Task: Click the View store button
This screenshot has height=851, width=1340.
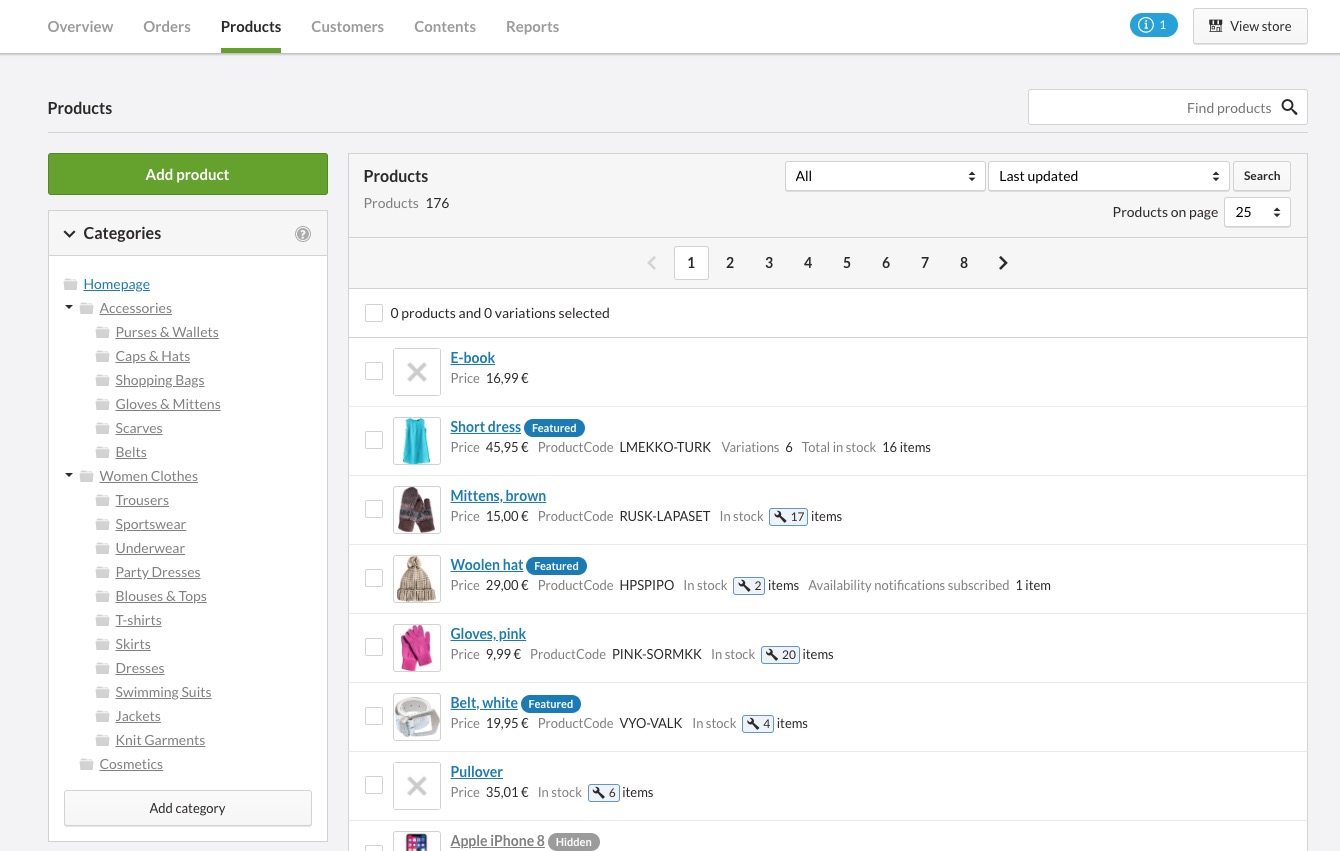Action: click(1250, 26)
